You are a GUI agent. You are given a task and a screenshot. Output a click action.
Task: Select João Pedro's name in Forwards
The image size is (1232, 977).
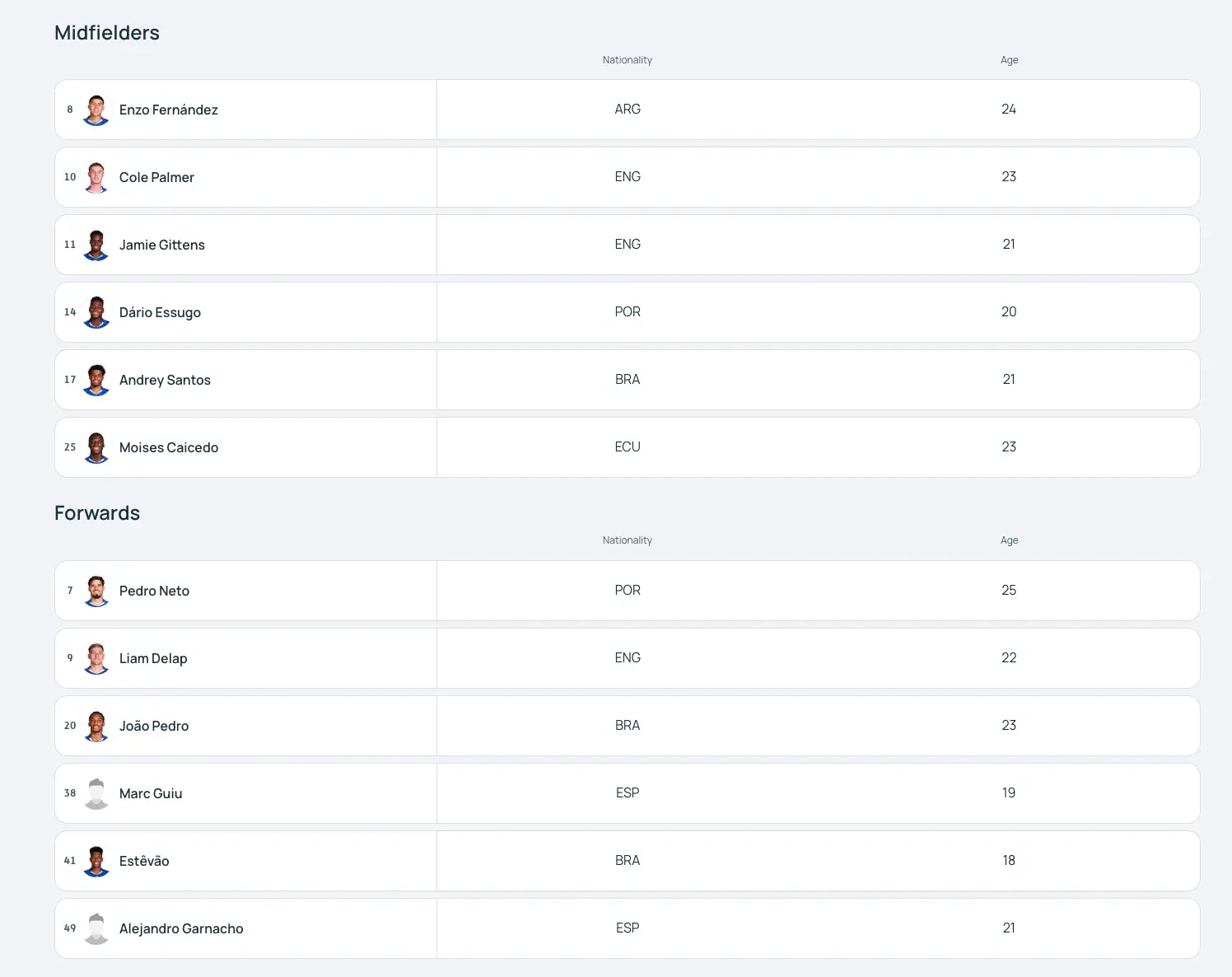coord(154,726)
